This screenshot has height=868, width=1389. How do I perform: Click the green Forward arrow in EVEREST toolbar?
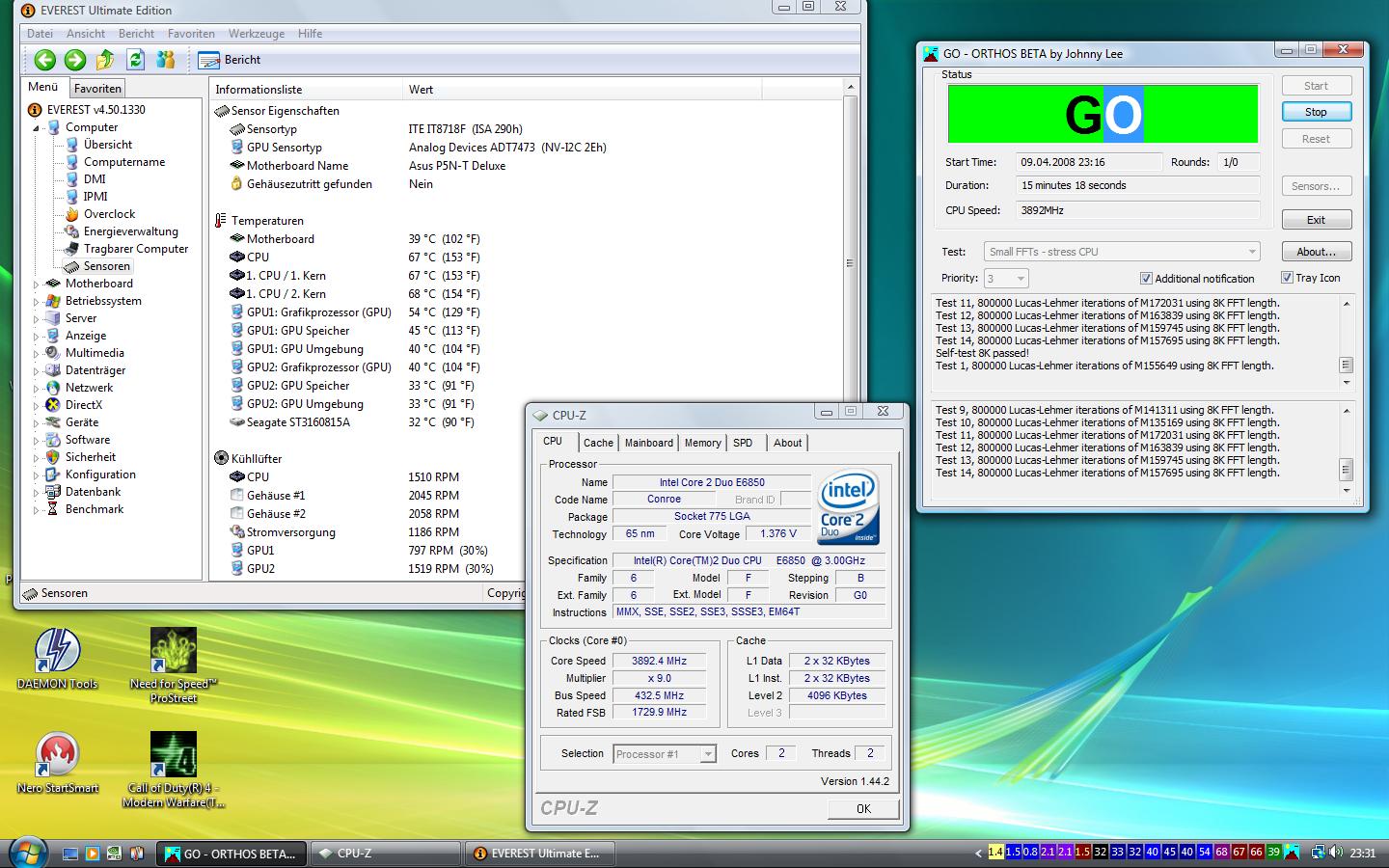[x=74, y=60]
